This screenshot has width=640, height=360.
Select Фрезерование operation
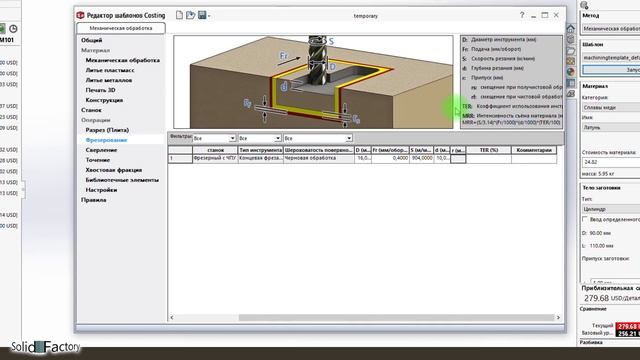tap(106, 140)
